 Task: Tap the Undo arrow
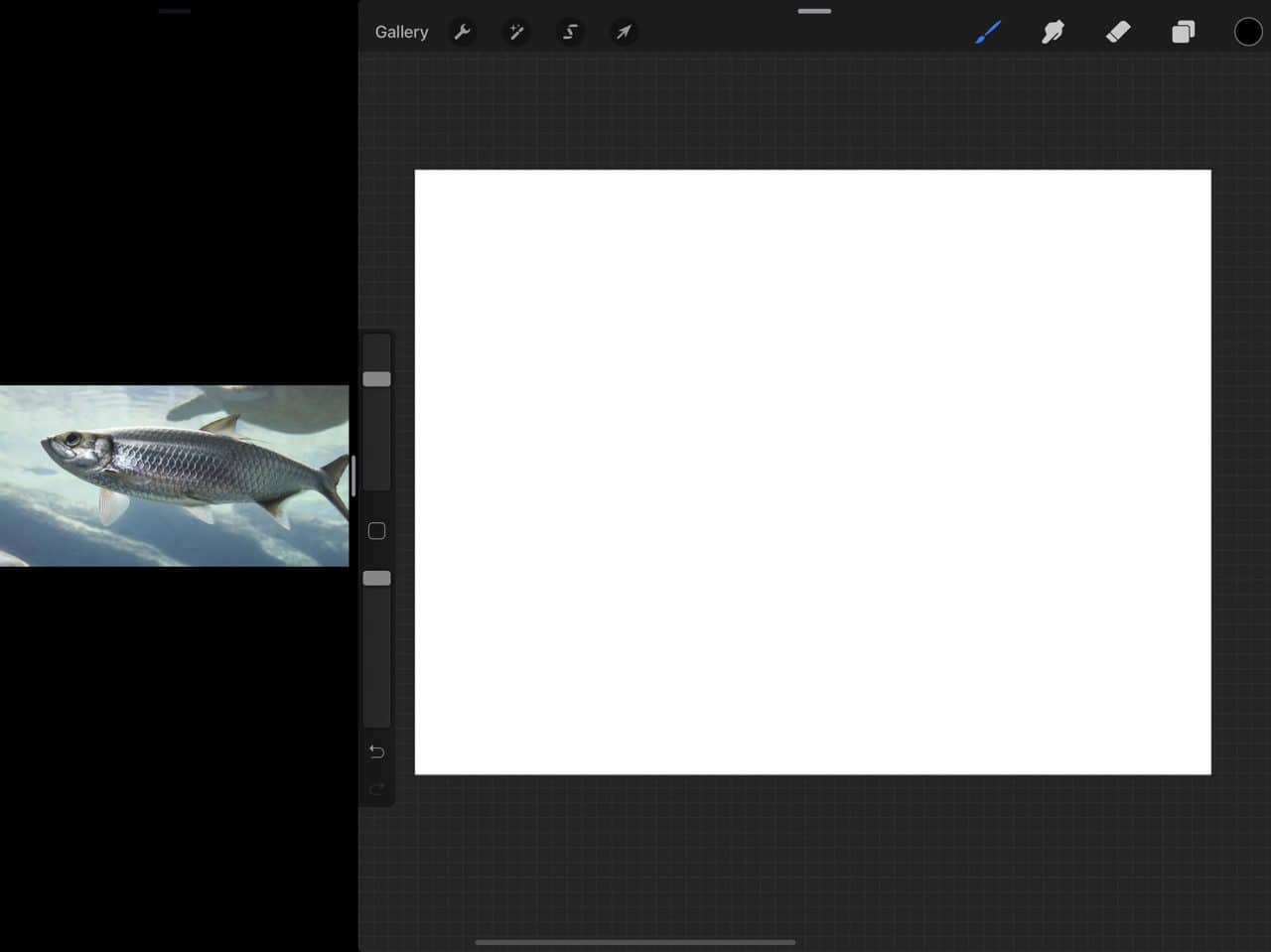pos(376,751)
